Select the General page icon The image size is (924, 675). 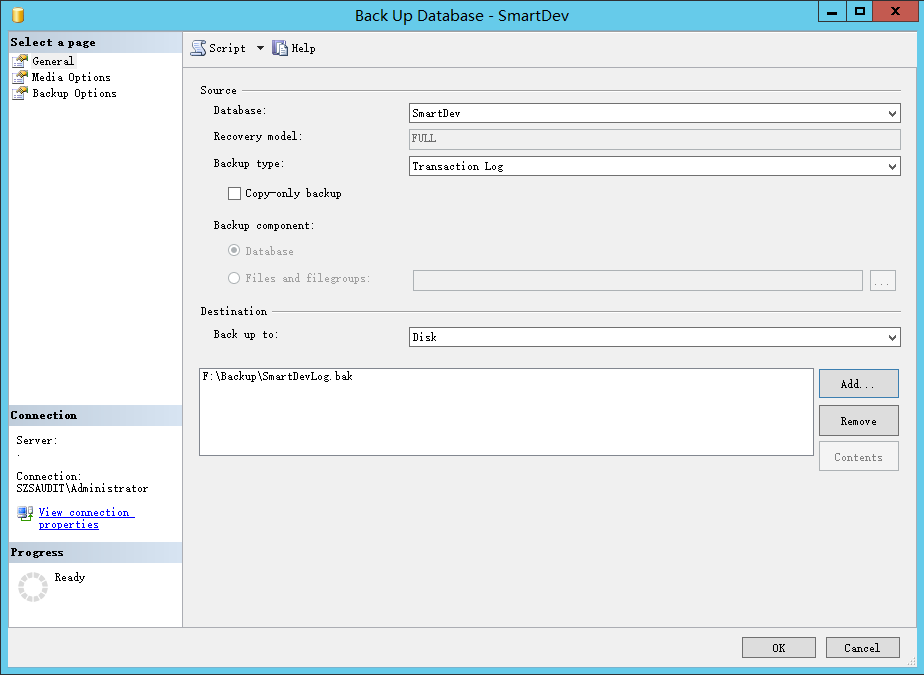20,61
